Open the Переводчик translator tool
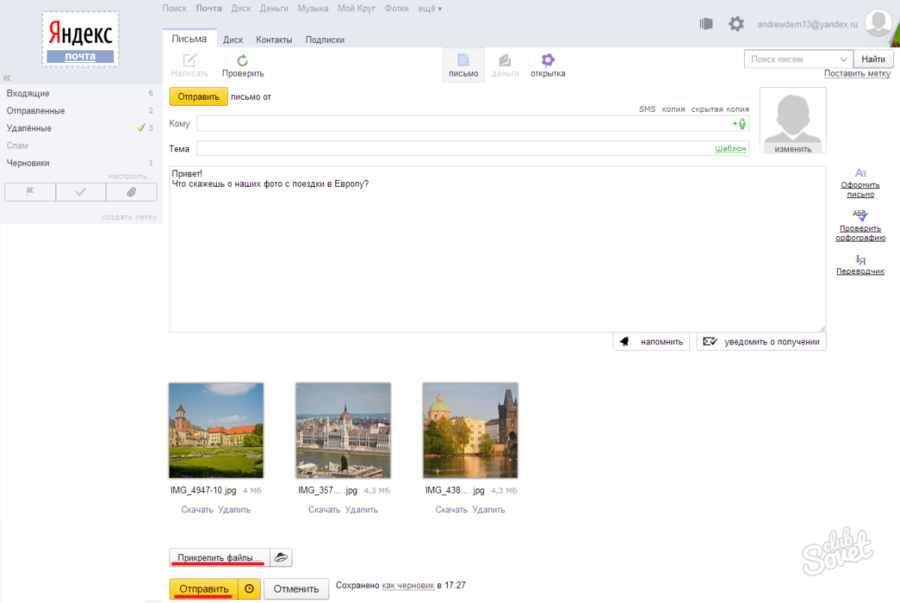This screenshot has width=900, height=603. [x=860, y=260]
